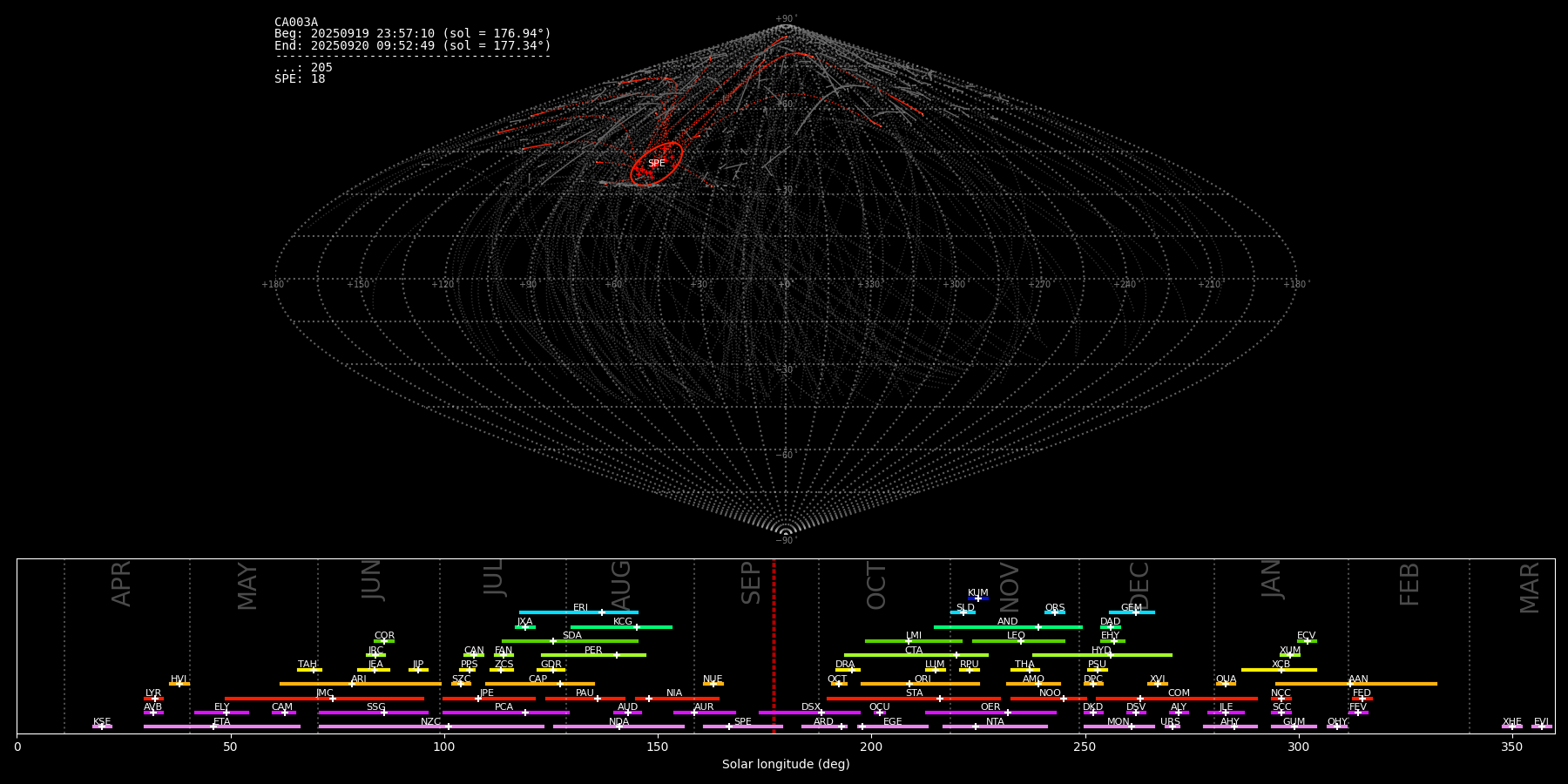The width and height of the screenshot is (1568, 784).
Task: Click the OCT shower label
Action: click(x=837, y=679)
